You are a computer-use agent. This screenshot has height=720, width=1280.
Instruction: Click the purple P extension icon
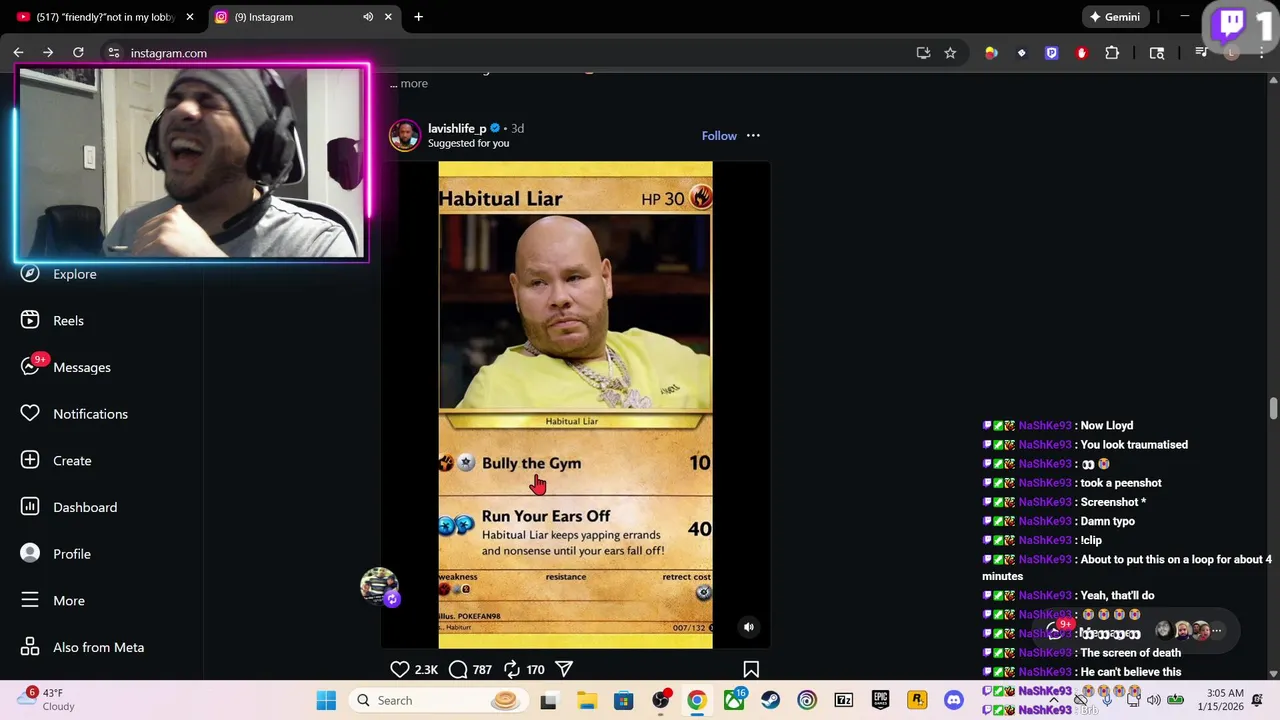[x=1051, y=53]
